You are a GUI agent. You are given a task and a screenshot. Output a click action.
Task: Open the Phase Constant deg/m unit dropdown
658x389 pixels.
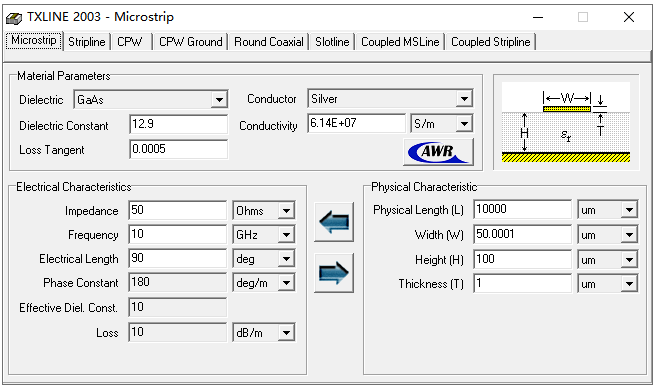[x=287, y=283]
